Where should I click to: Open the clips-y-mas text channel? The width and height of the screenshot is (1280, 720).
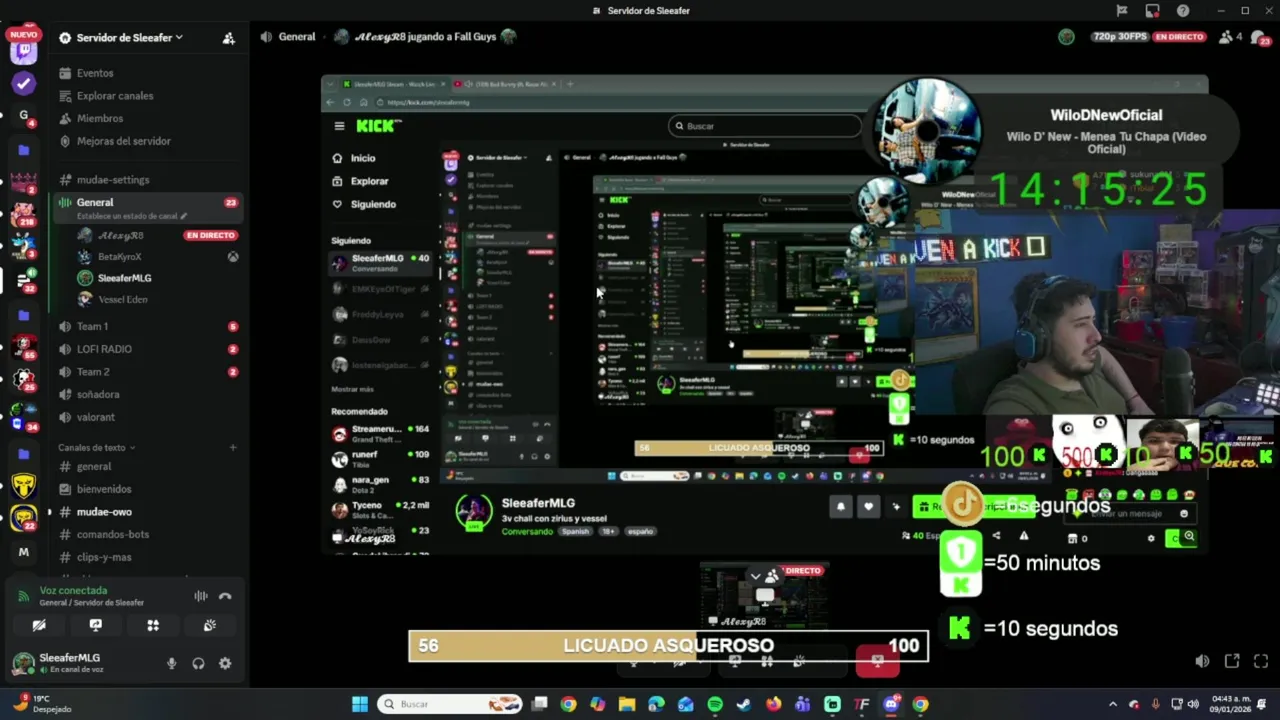(x=104, y=557)
